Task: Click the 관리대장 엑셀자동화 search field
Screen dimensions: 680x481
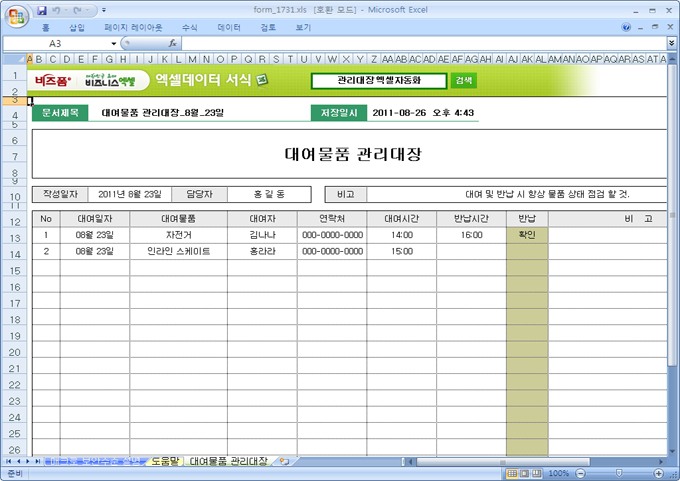Action: (x=379, y=80)
